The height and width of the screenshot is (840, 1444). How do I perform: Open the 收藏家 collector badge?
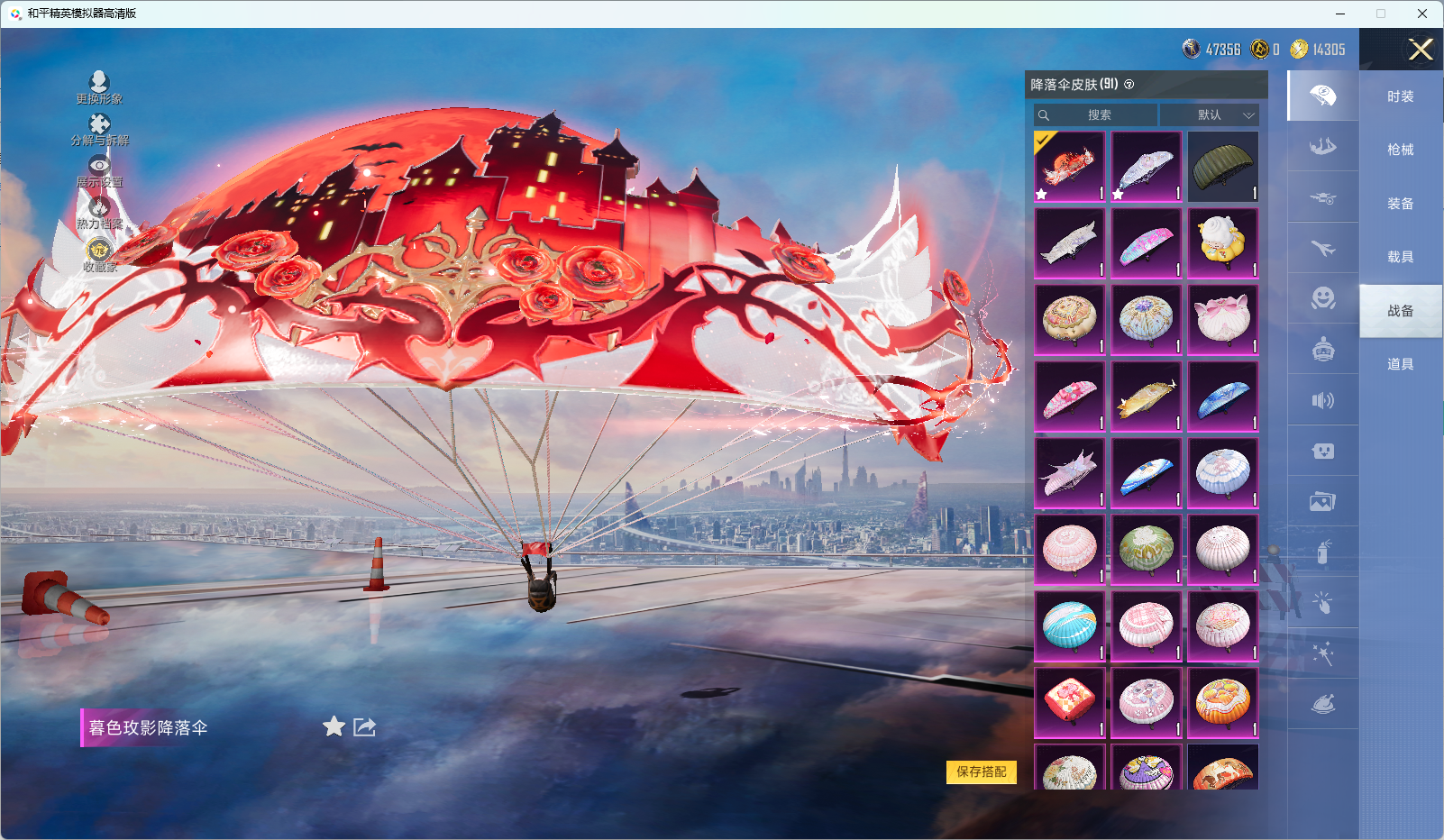click(x=99, y=251)
